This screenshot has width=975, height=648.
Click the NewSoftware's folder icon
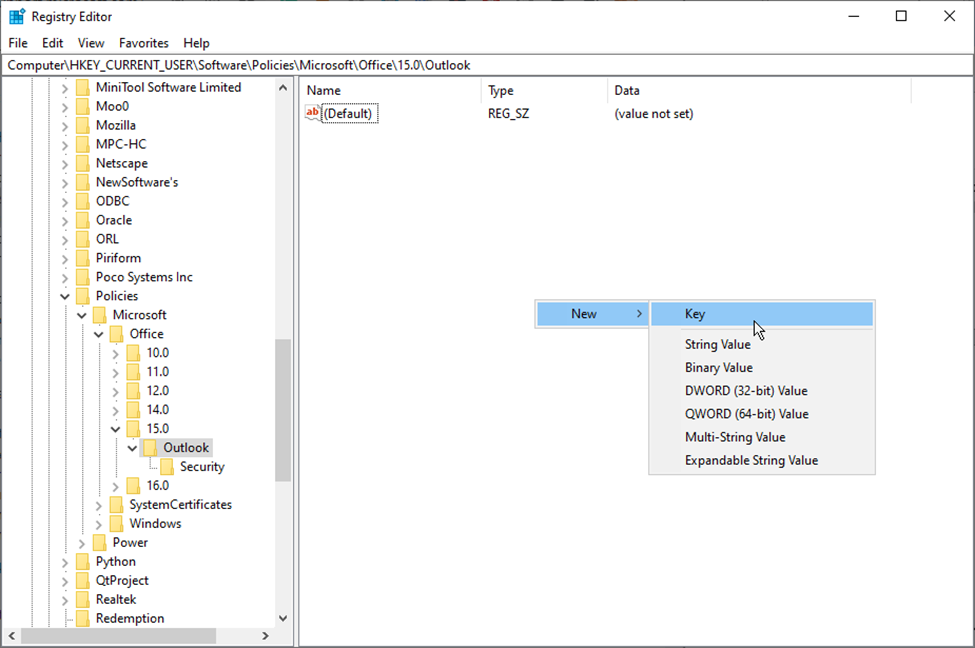click(83, 182)
